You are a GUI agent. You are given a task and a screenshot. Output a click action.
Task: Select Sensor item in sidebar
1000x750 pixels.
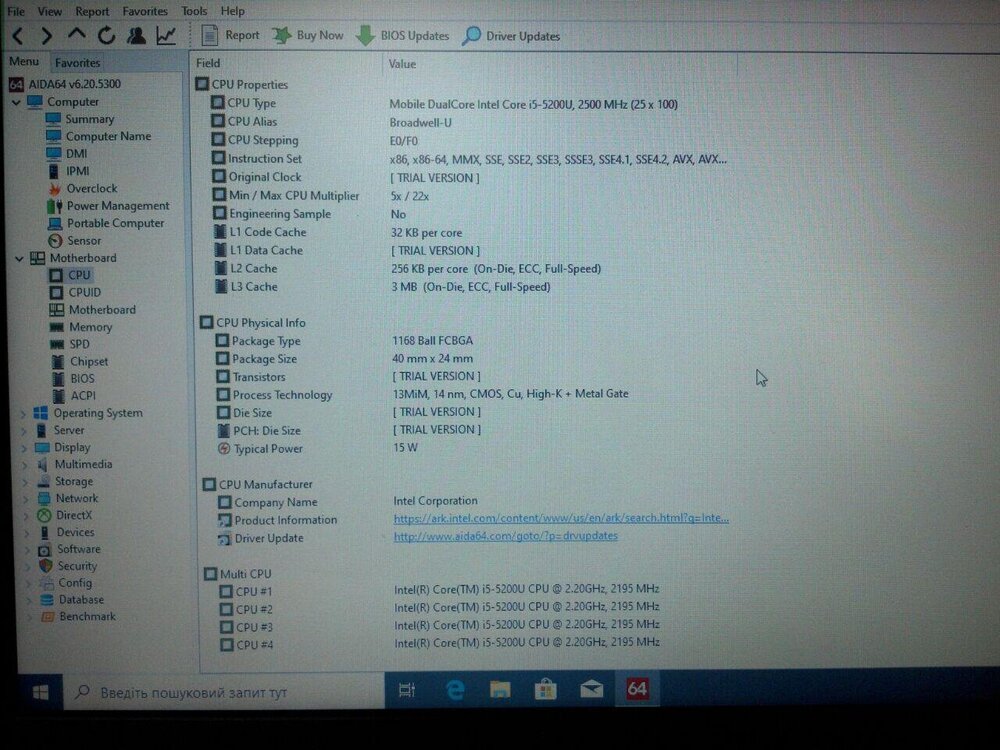coord(83,240)
